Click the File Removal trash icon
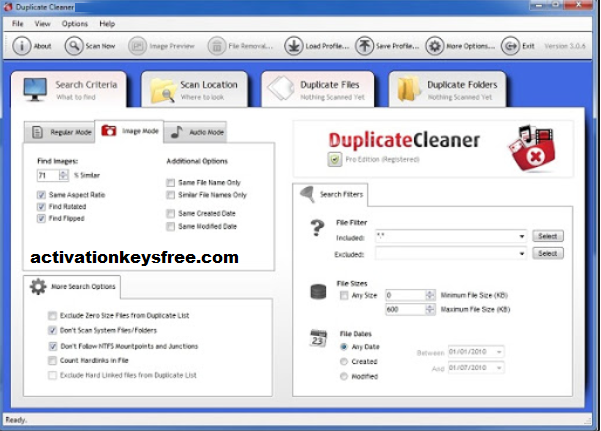 (217, 46)
